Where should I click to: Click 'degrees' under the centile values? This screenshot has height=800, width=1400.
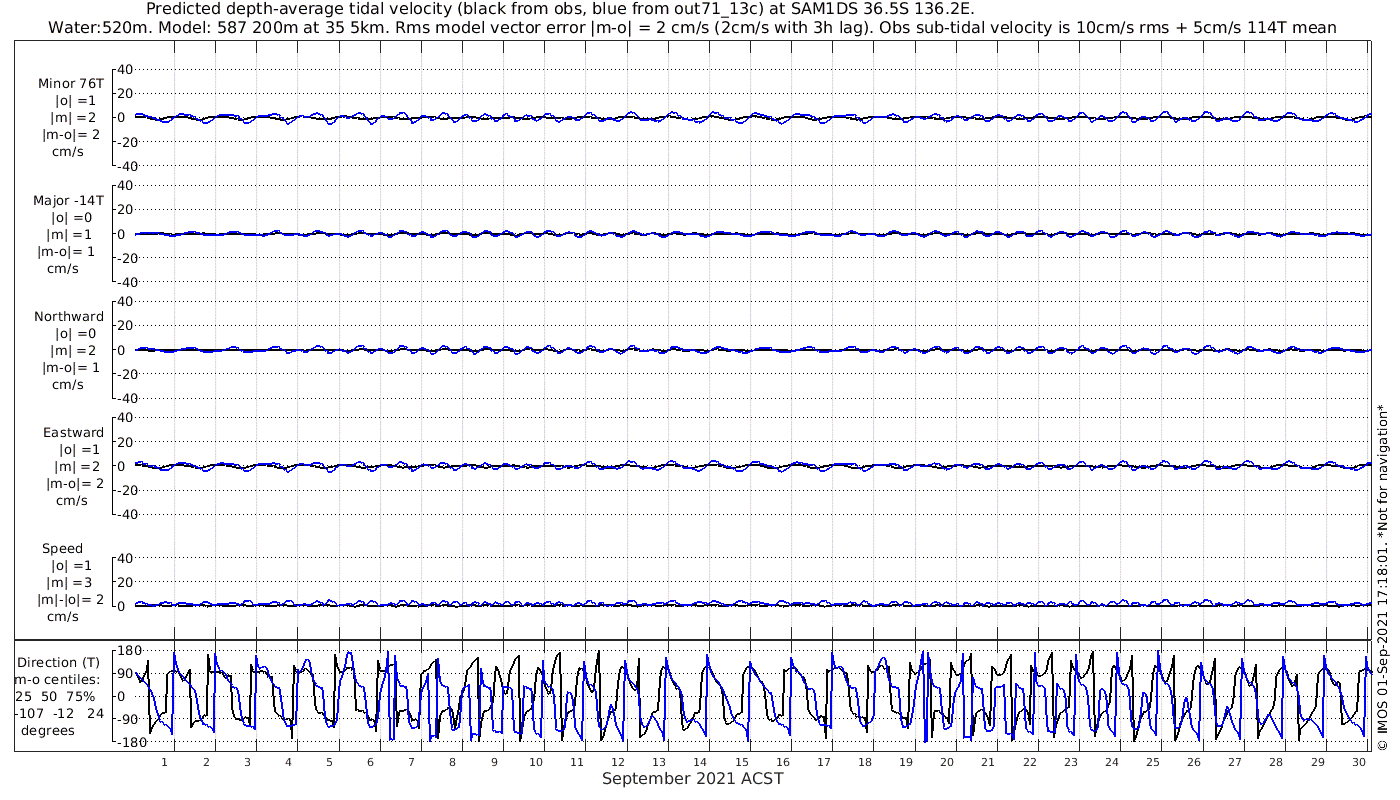[x=48, y=730]
